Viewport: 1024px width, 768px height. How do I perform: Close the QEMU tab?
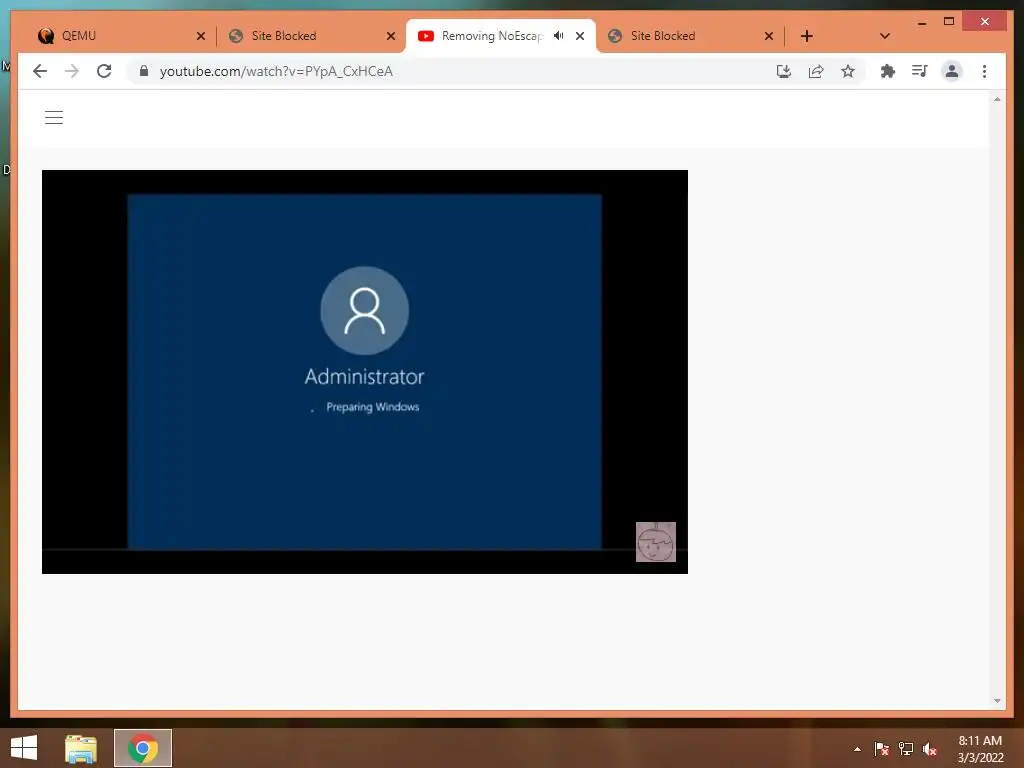200,36
